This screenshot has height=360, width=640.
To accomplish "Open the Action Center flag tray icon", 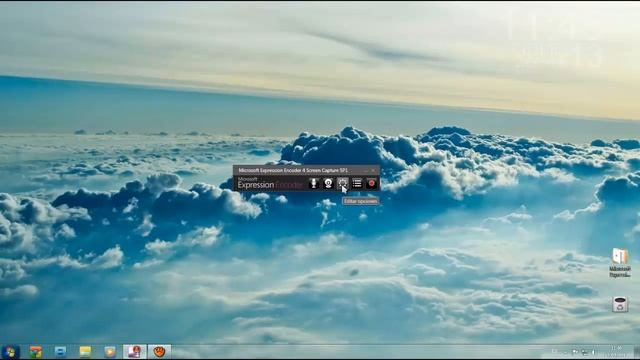I will pos(575,352).
